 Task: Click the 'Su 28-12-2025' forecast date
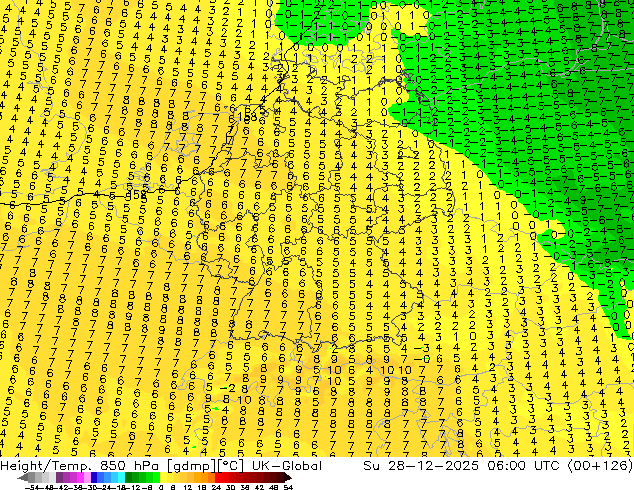coord(421,466)
